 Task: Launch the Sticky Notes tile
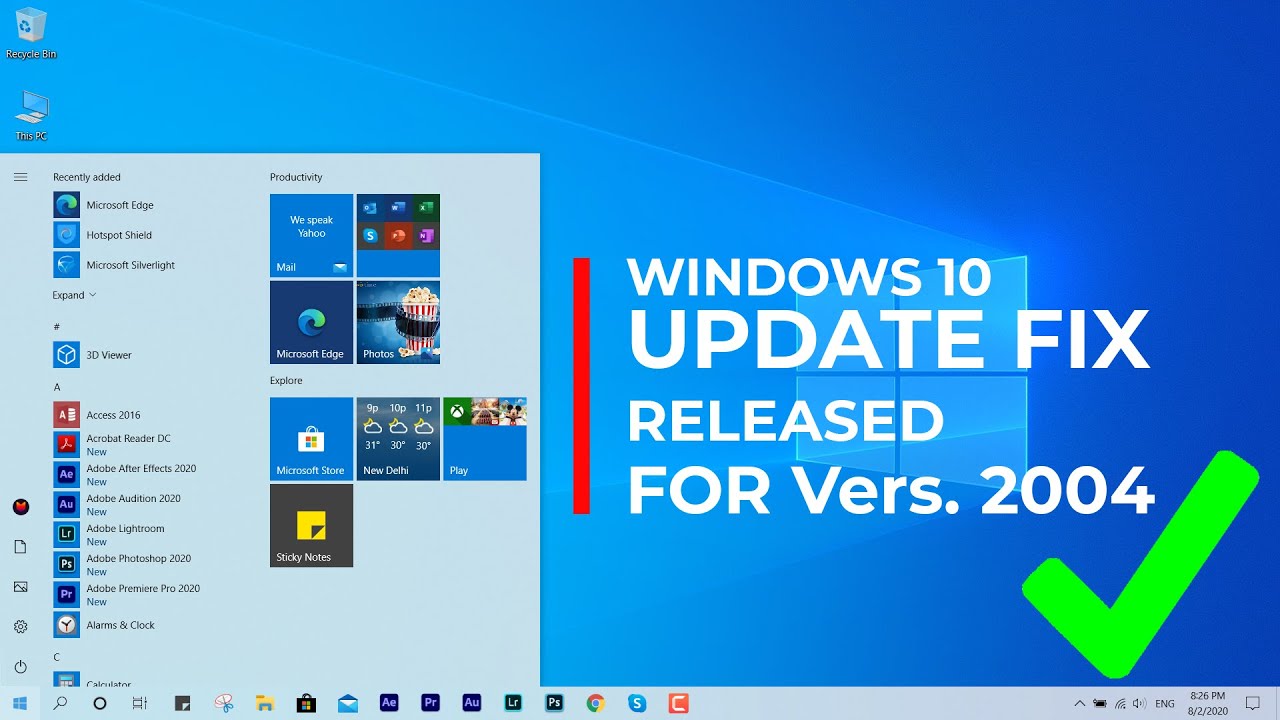click(x=311, y=526)
